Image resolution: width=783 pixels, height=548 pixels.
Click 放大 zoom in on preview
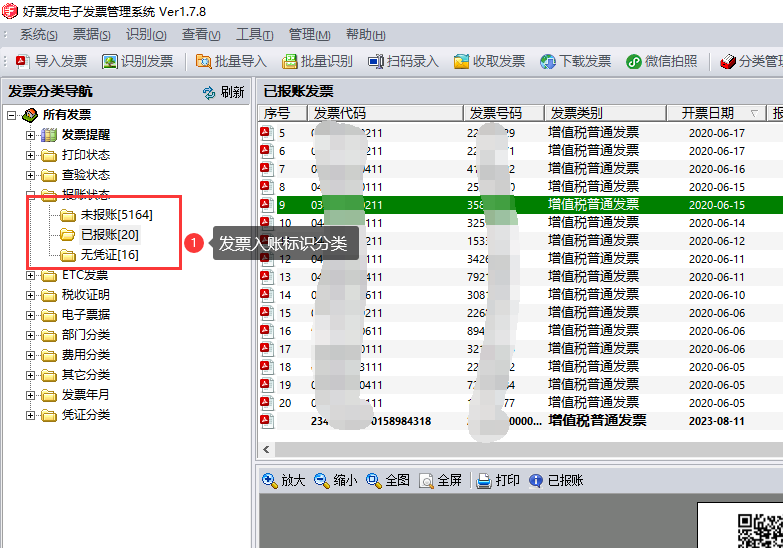point(270,481)
